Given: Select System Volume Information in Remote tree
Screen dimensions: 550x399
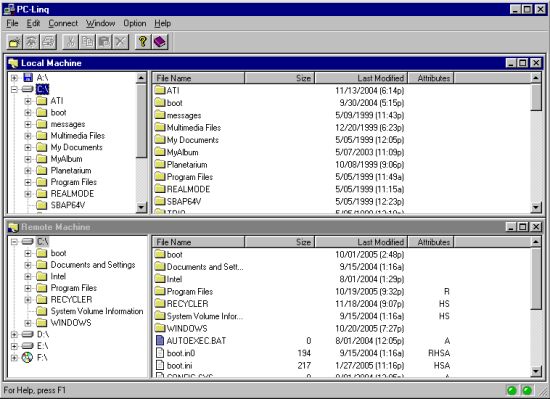Looking at the screenshot, I should click(x=97, y=311).
